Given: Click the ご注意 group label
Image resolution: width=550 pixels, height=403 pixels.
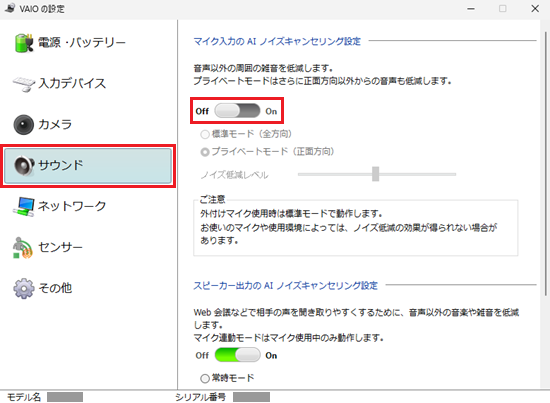Looking at the screenshot, I should (212, 200).
